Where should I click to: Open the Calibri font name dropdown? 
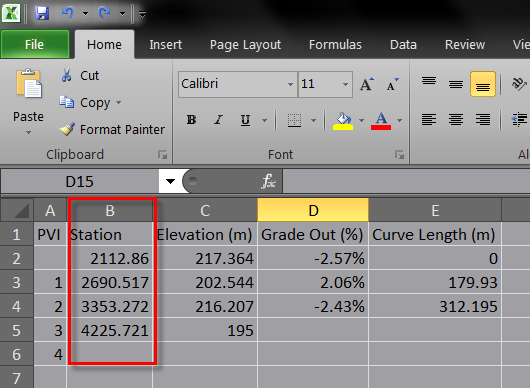[290, 84]
